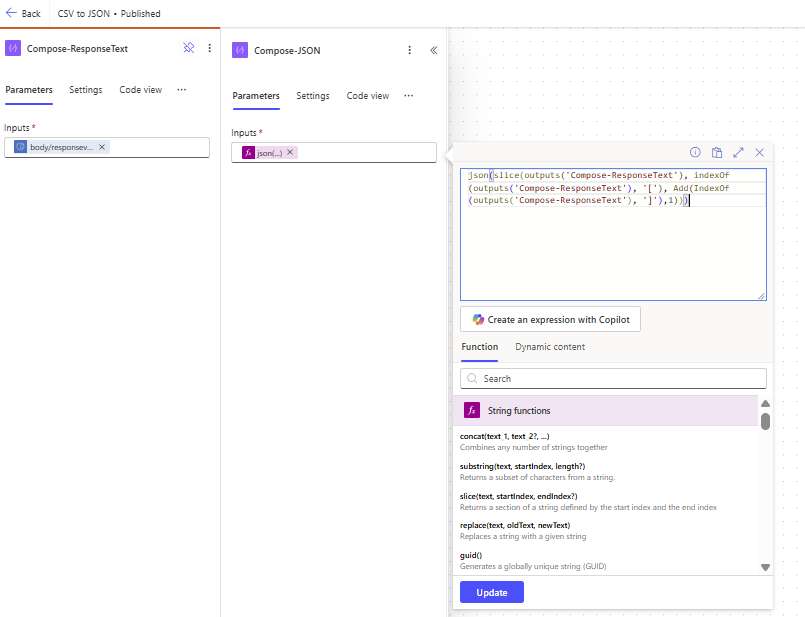The height and width of the screenshot is (617, 805).
Task: Click the expression editor resize handle
Action: click(x=761, y=296)
